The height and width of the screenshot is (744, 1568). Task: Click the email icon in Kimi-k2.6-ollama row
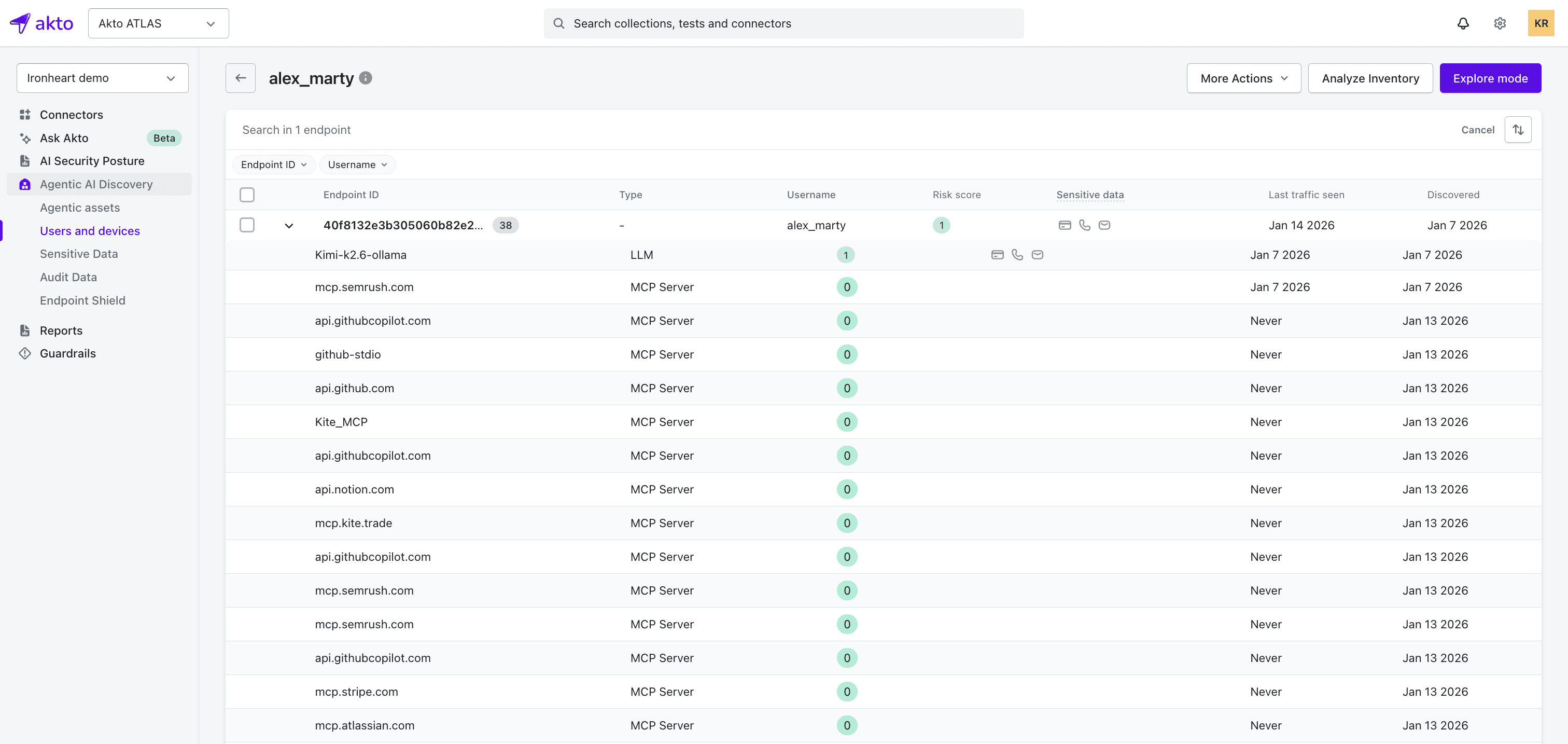tap(1037, 255)
